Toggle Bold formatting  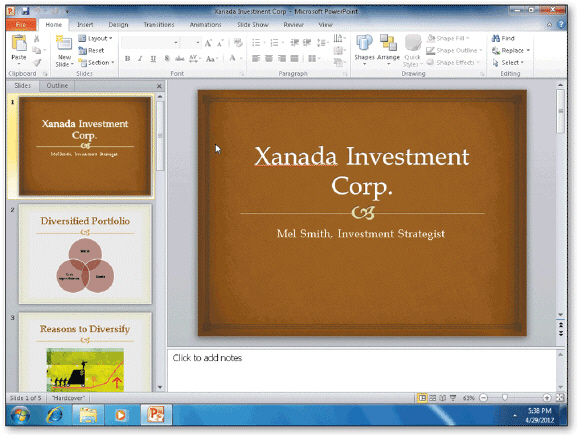pos(128,59)
